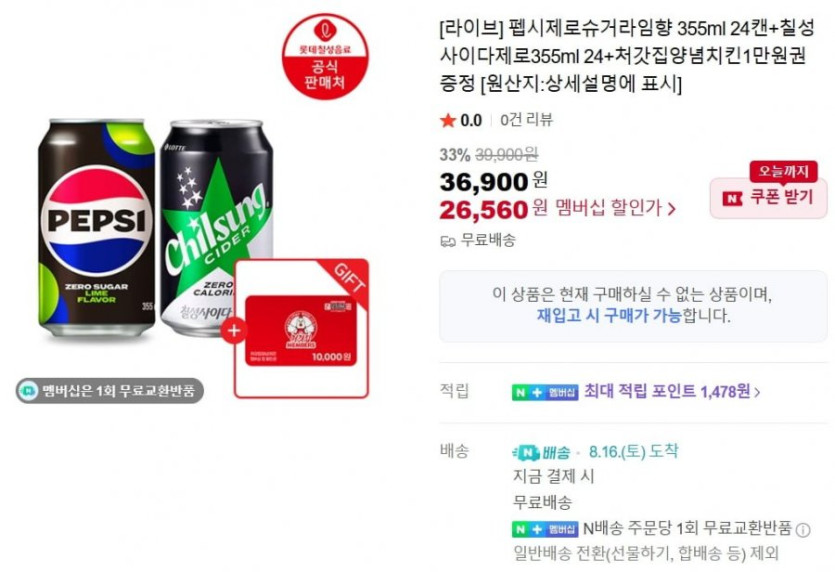Click the N+ 멤버십 badge beside N배송 주문당
This screenshot has width=835, height=572.
[x=545, y=529]
